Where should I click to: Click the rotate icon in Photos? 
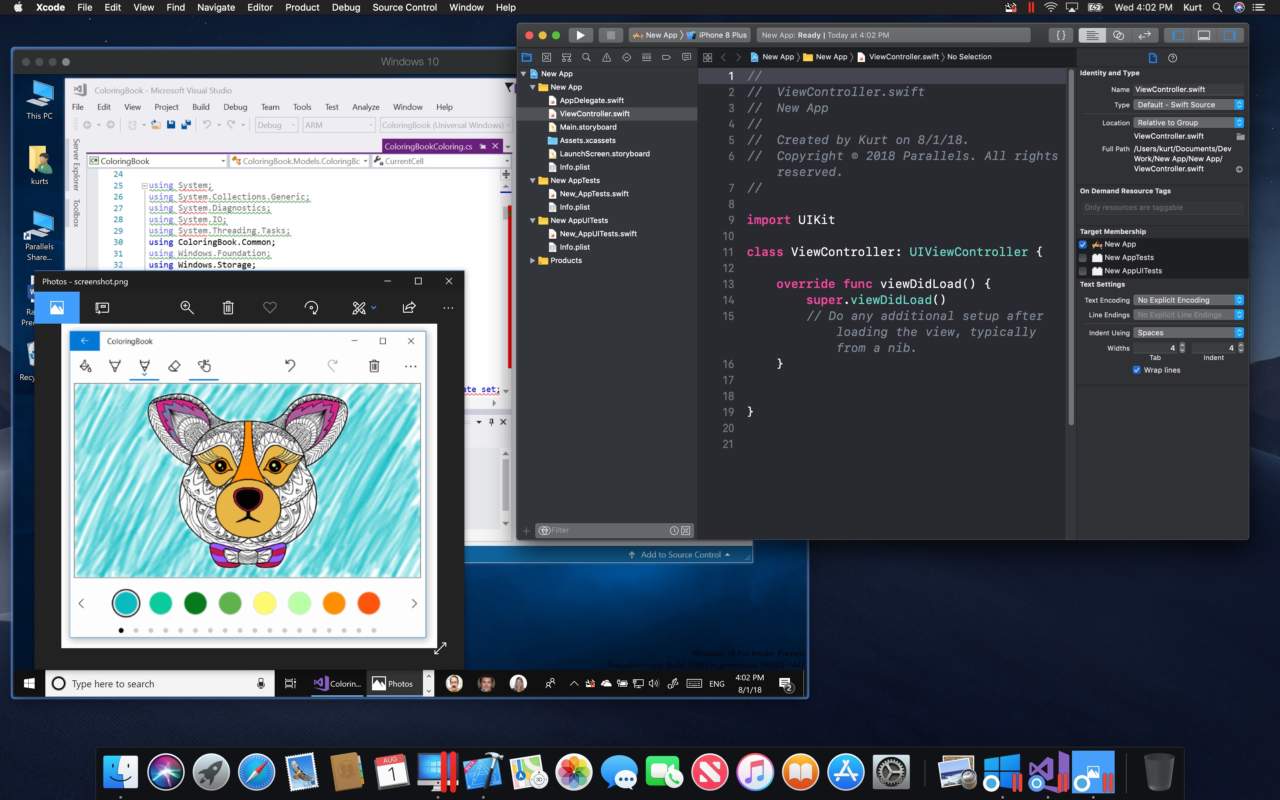311,308
